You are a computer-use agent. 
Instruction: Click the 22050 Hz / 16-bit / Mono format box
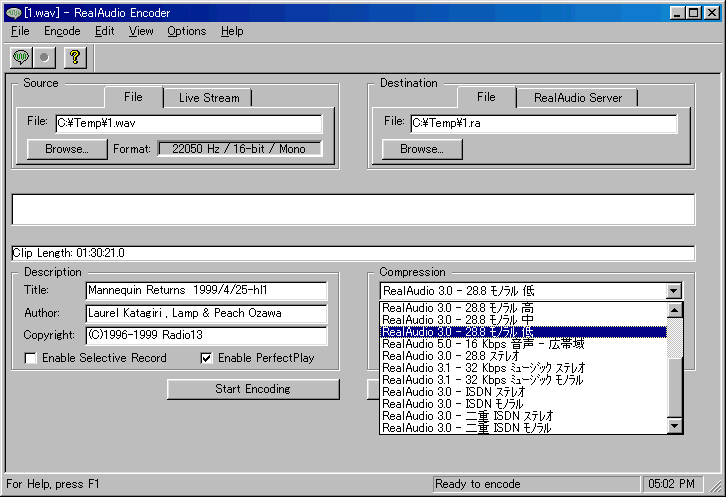click(x=239, y=149)
